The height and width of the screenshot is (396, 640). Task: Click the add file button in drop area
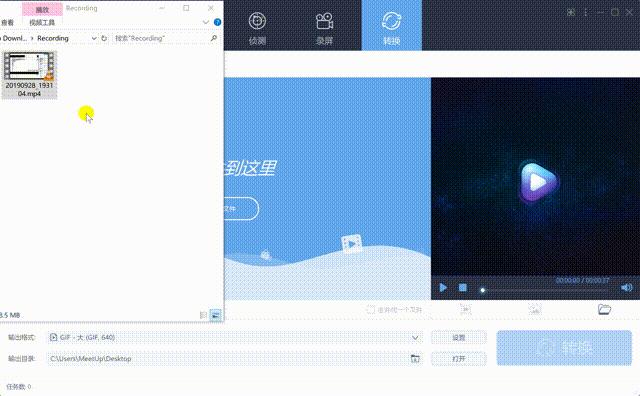(241, 209)
